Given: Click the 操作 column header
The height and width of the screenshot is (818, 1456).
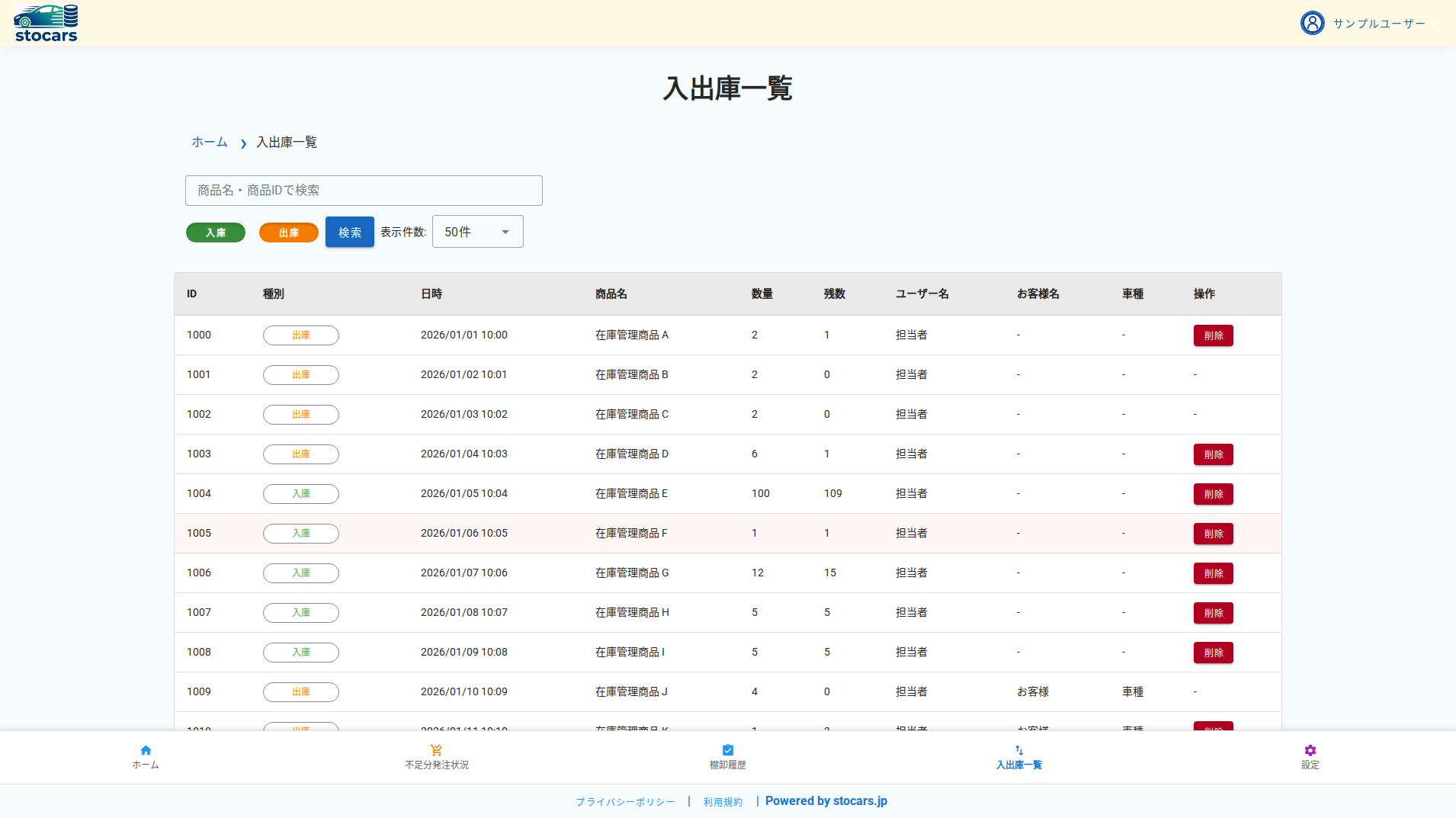Looking at the screenshot, I should point(1204,294).
